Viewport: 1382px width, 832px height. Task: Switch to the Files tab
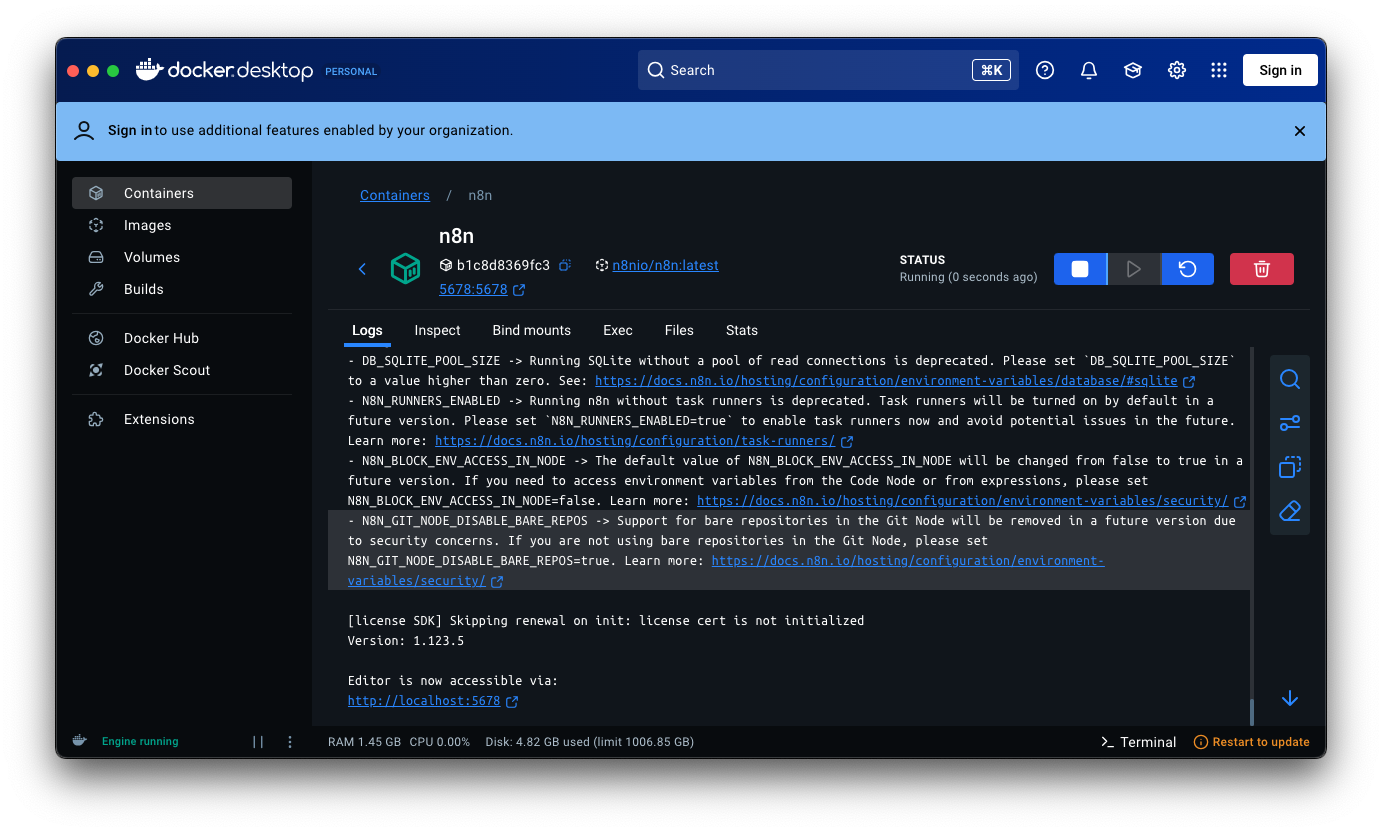679,330
